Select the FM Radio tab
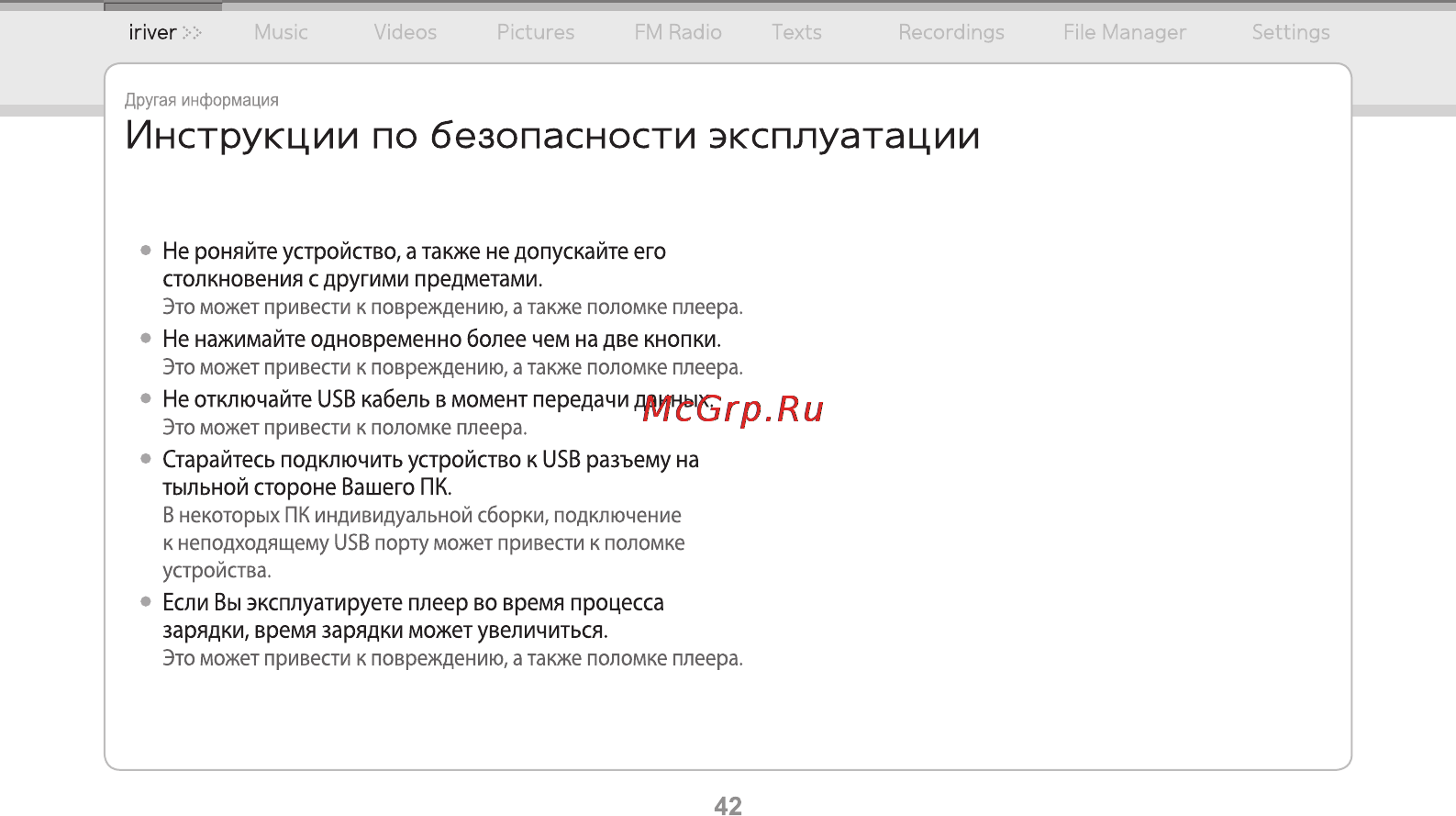This screenshot has height=816, width=1456. tap(678, 32)
